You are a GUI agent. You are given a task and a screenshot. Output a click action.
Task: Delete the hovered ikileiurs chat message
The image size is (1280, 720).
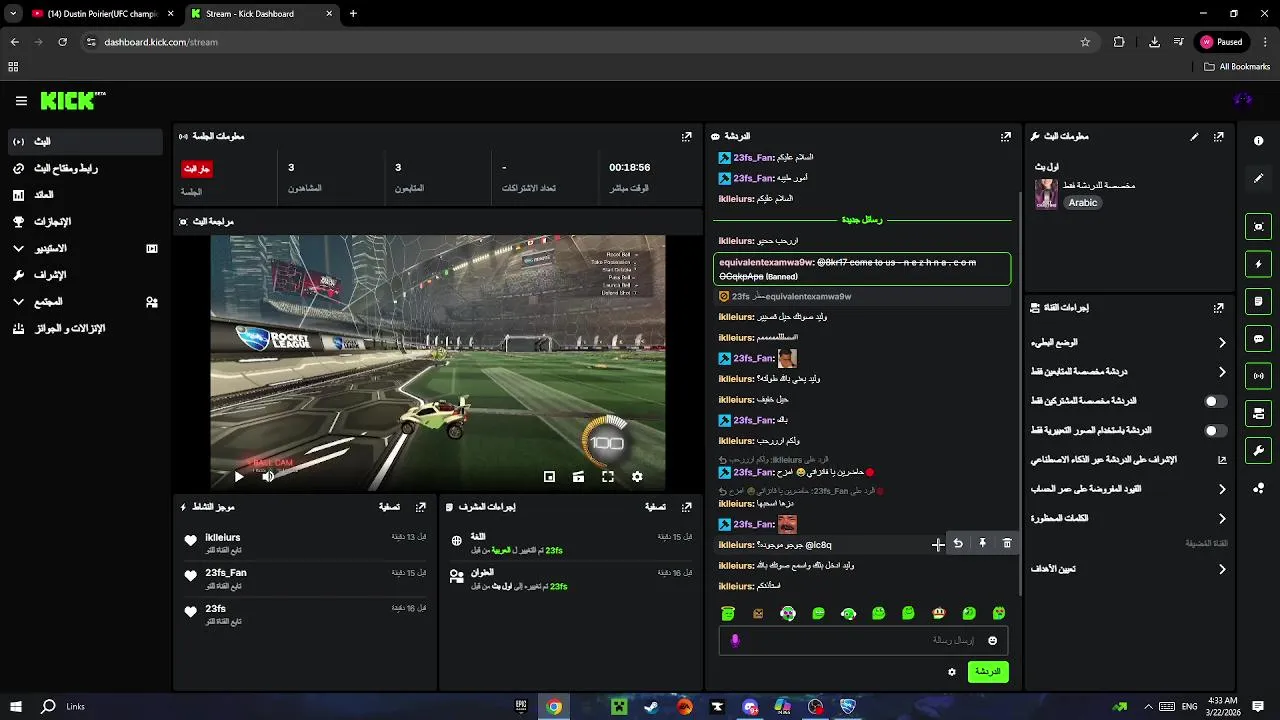click(x=1007, y=543)
